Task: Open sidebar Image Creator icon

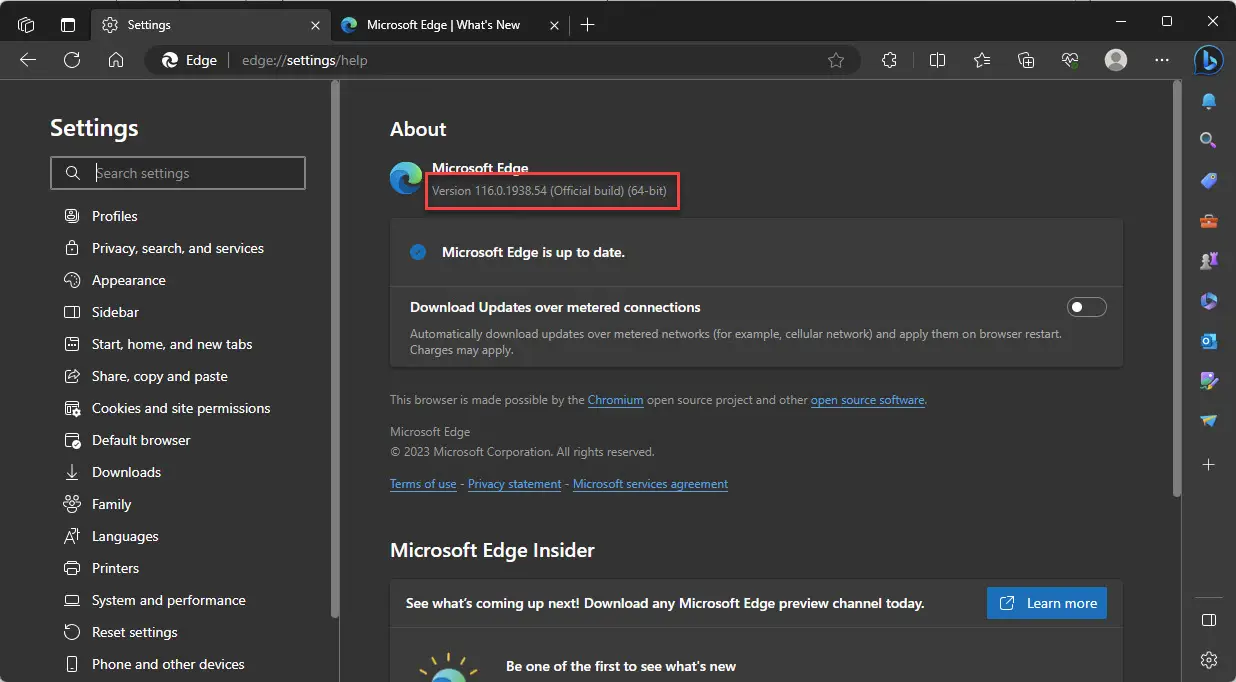Action: click(1209, 381)
